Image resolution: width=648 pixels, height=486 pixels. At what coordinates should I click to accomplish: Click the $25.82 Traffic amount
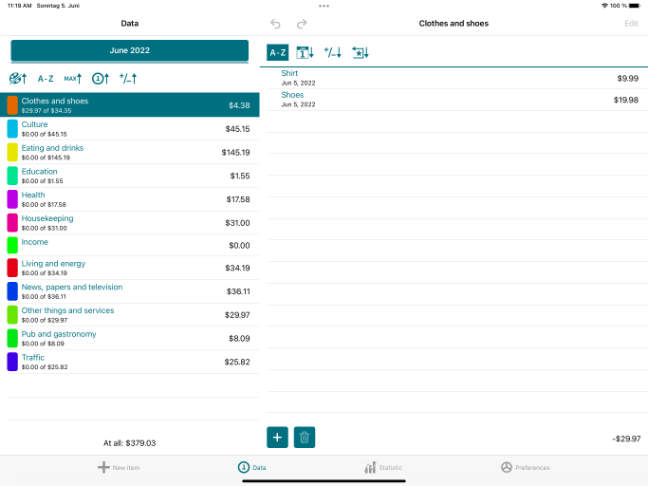[237, 362]
